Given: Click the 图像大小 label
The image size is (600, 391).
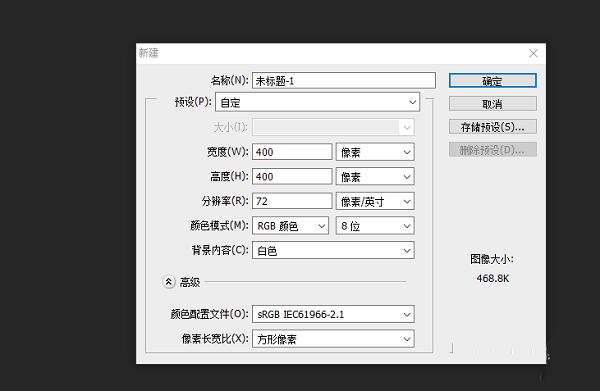Looking at the screenshot, I should coord(492,259).
